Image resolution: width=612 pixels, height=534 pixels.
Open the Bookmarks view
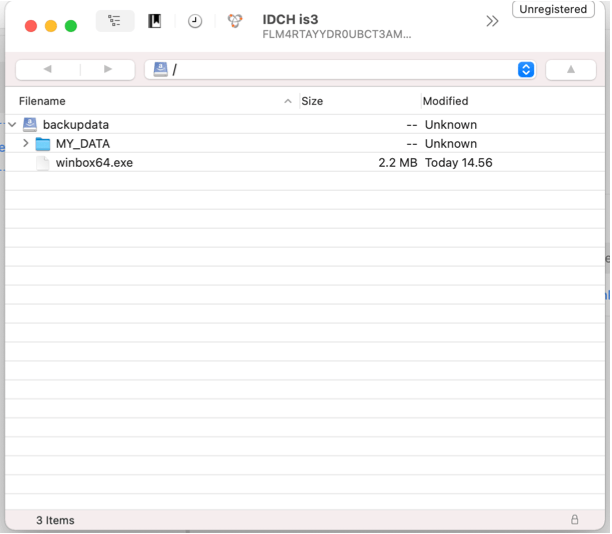[x=155, y=21]
